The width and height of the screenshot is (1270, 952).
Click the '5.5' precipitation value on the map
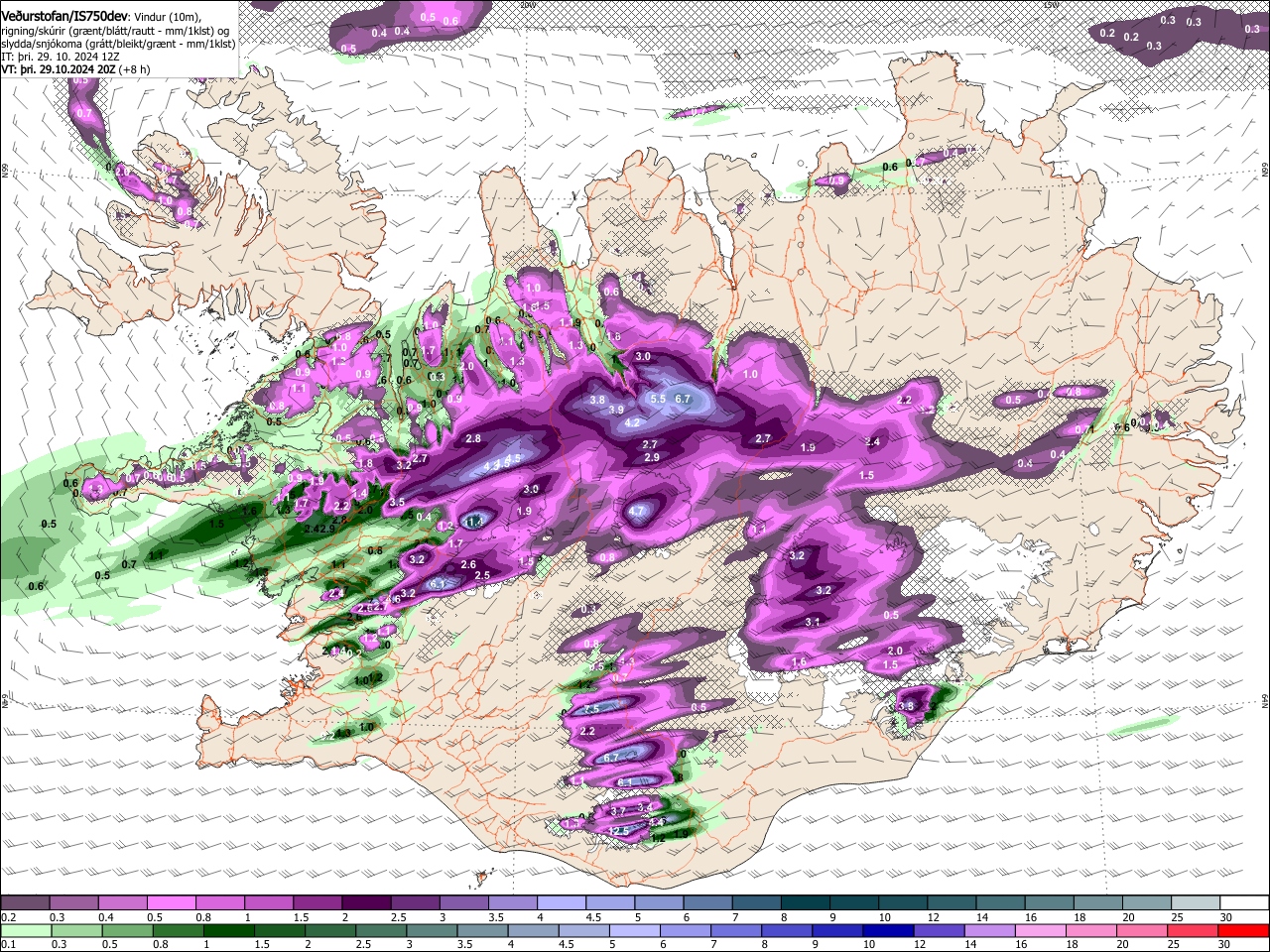pos(658,399)
